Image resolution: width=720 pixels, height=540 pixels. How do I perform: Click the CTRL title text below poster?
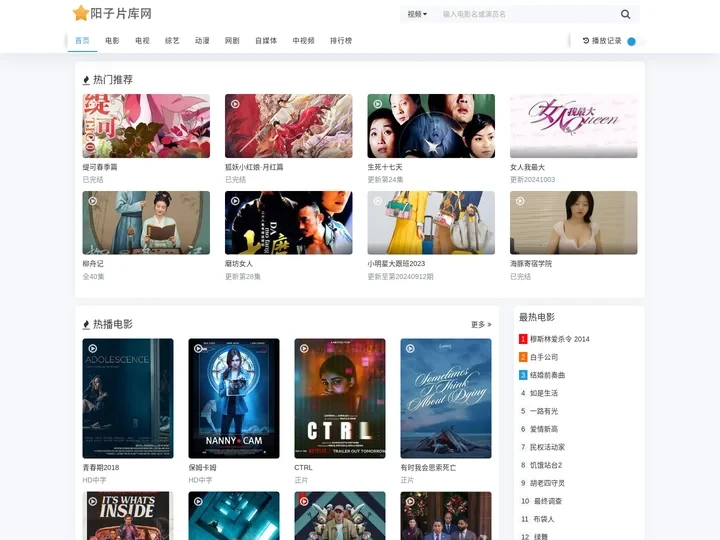(303, 467)
